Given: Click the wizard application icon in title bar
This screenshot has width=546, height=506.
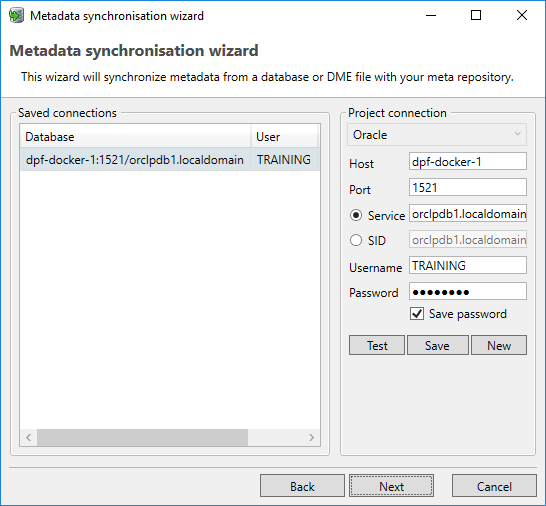Looking at the screenshot, I should click(x=16, y=16).
